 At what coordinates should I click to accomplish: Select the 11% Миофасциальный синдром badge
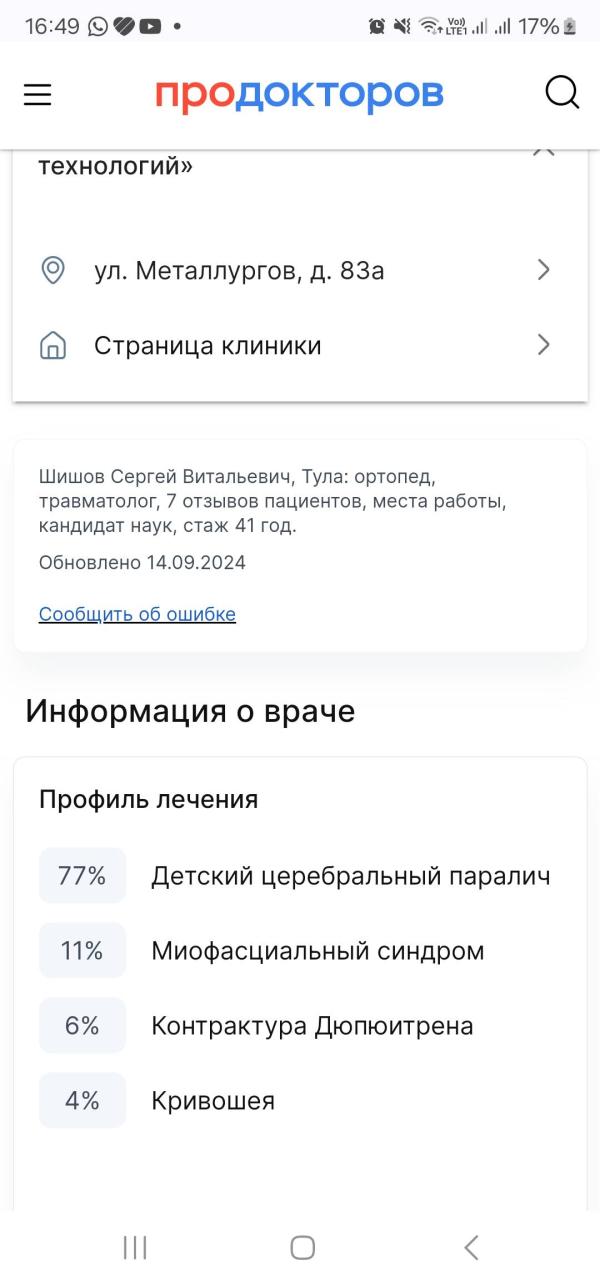coord(82,950)
